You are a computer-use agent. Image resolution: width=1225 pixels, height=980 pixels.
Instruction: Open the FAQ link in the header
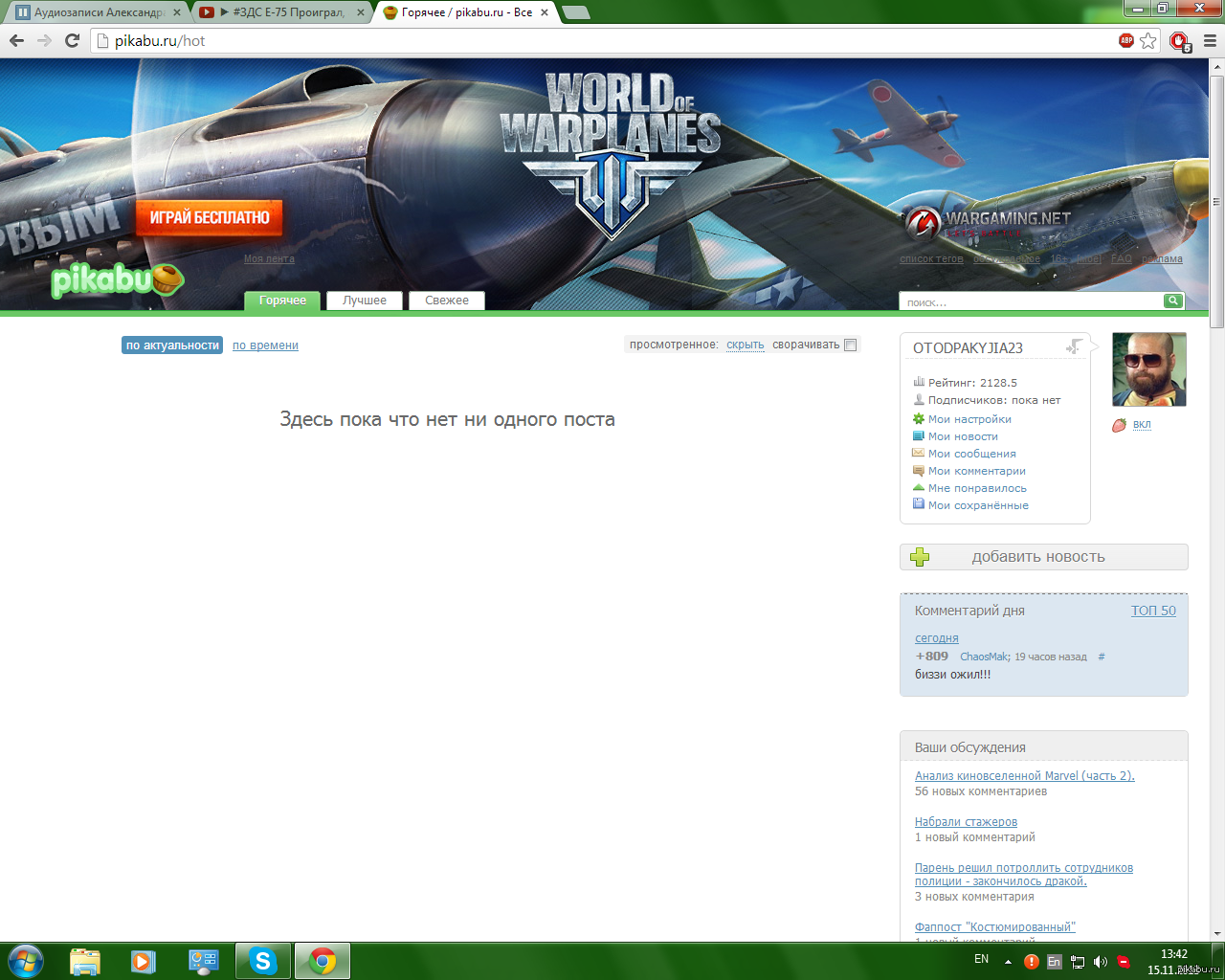tap(1122, 259)
